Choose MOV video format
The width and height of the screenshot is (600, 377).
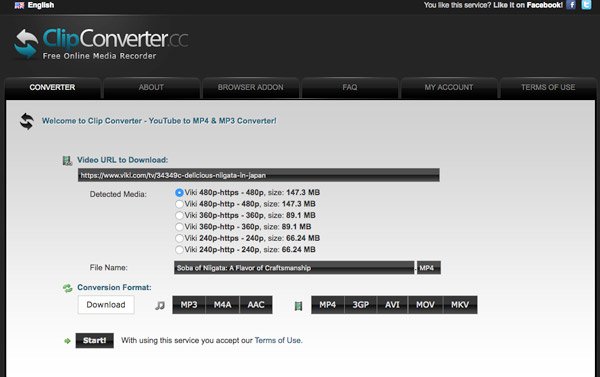(x=426, y=305)
